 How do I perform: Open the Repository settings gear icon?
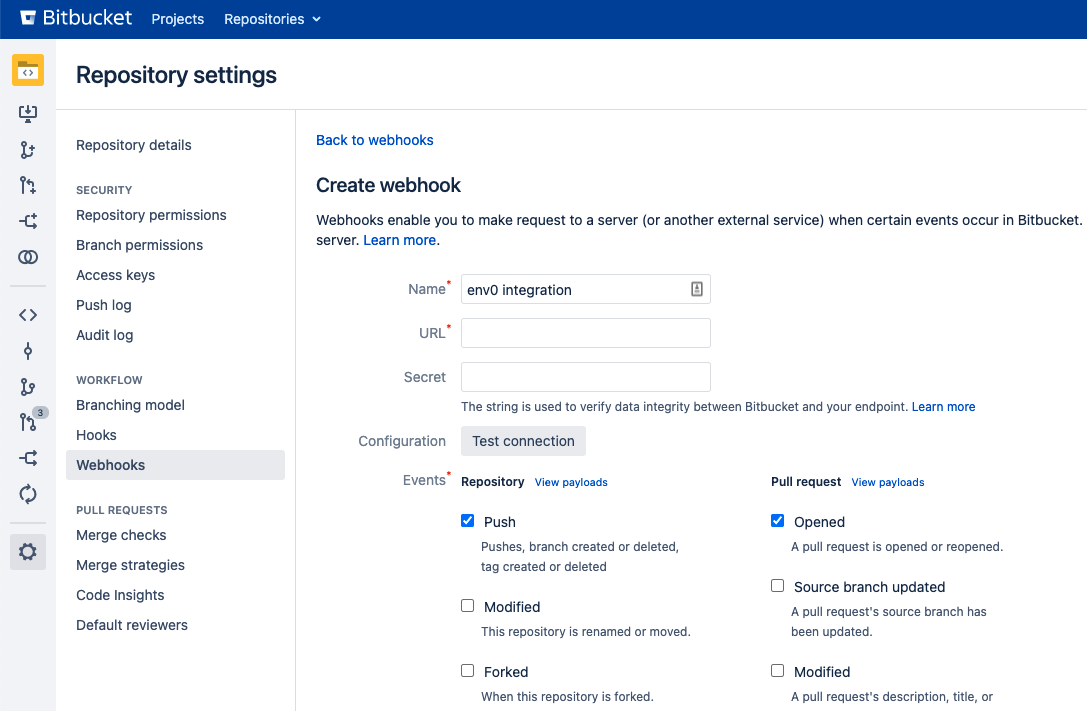click(28, 552)
